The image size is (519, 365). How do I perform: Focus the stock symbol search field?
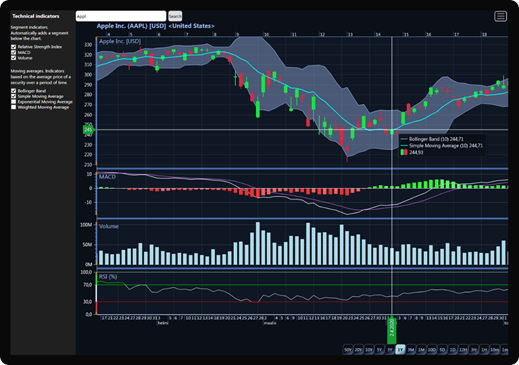pyautogui.click(x=121, y=16)
